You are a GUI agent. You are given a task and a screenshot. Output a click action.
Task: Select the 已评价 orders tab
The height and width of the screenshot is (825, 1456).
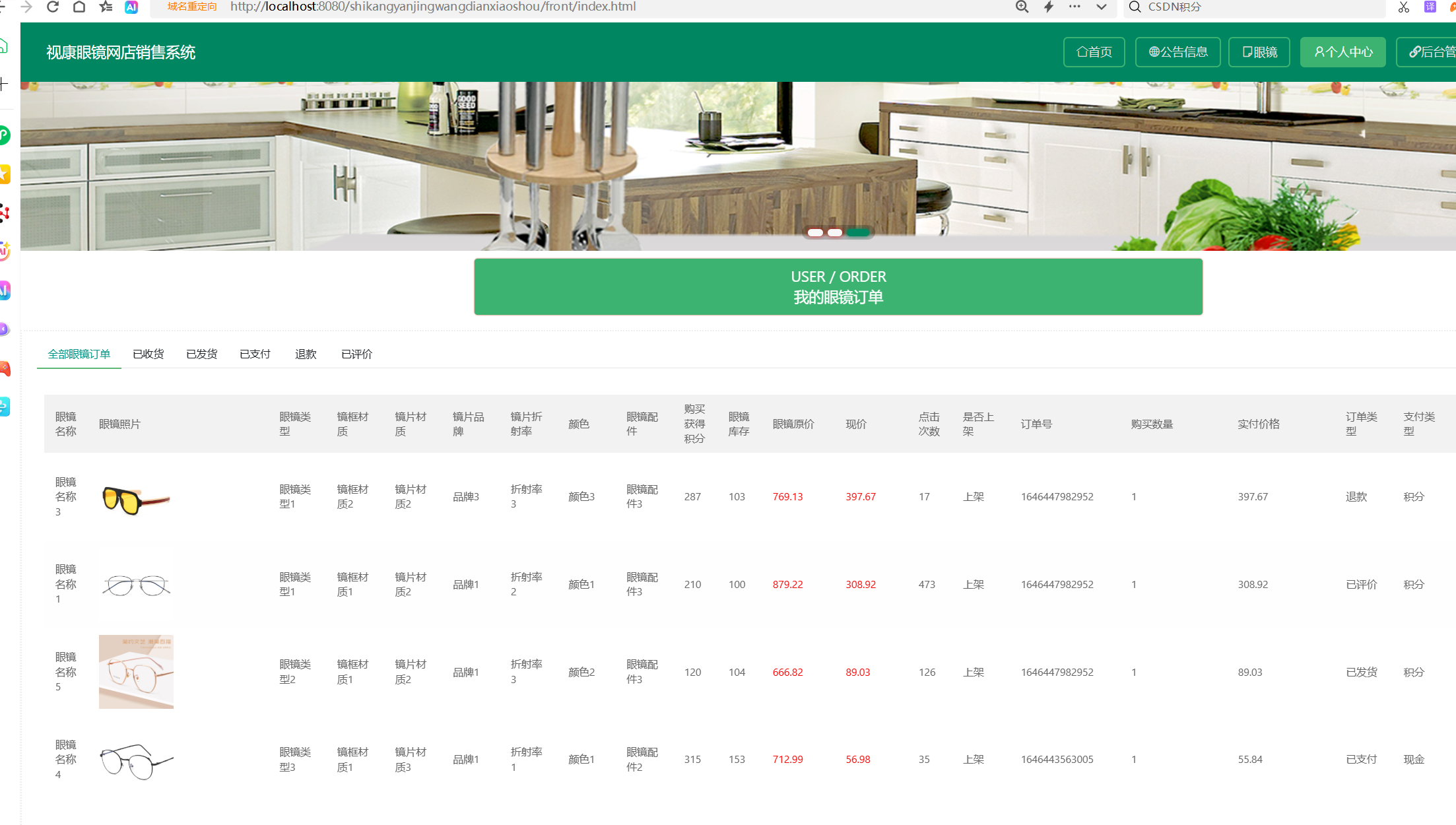tap(356, 354)
